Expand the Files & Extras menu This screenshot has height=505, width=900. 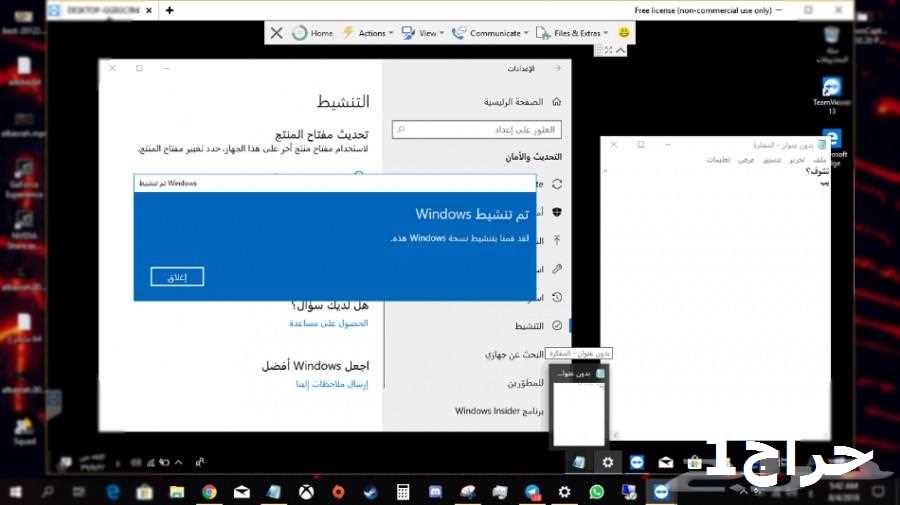572,33
